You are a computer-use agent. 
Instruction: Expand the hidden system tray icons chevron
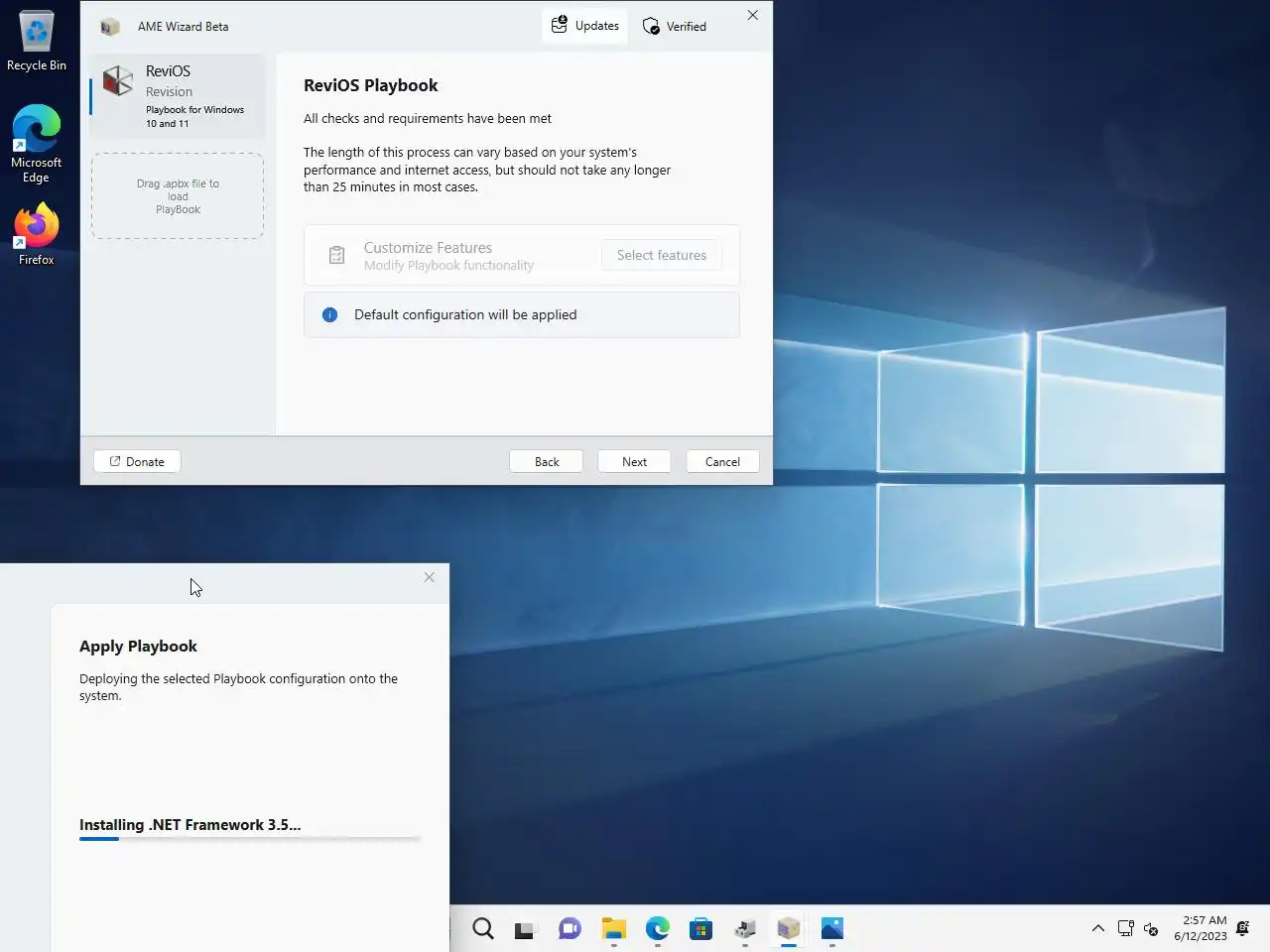coord(1097,928)
